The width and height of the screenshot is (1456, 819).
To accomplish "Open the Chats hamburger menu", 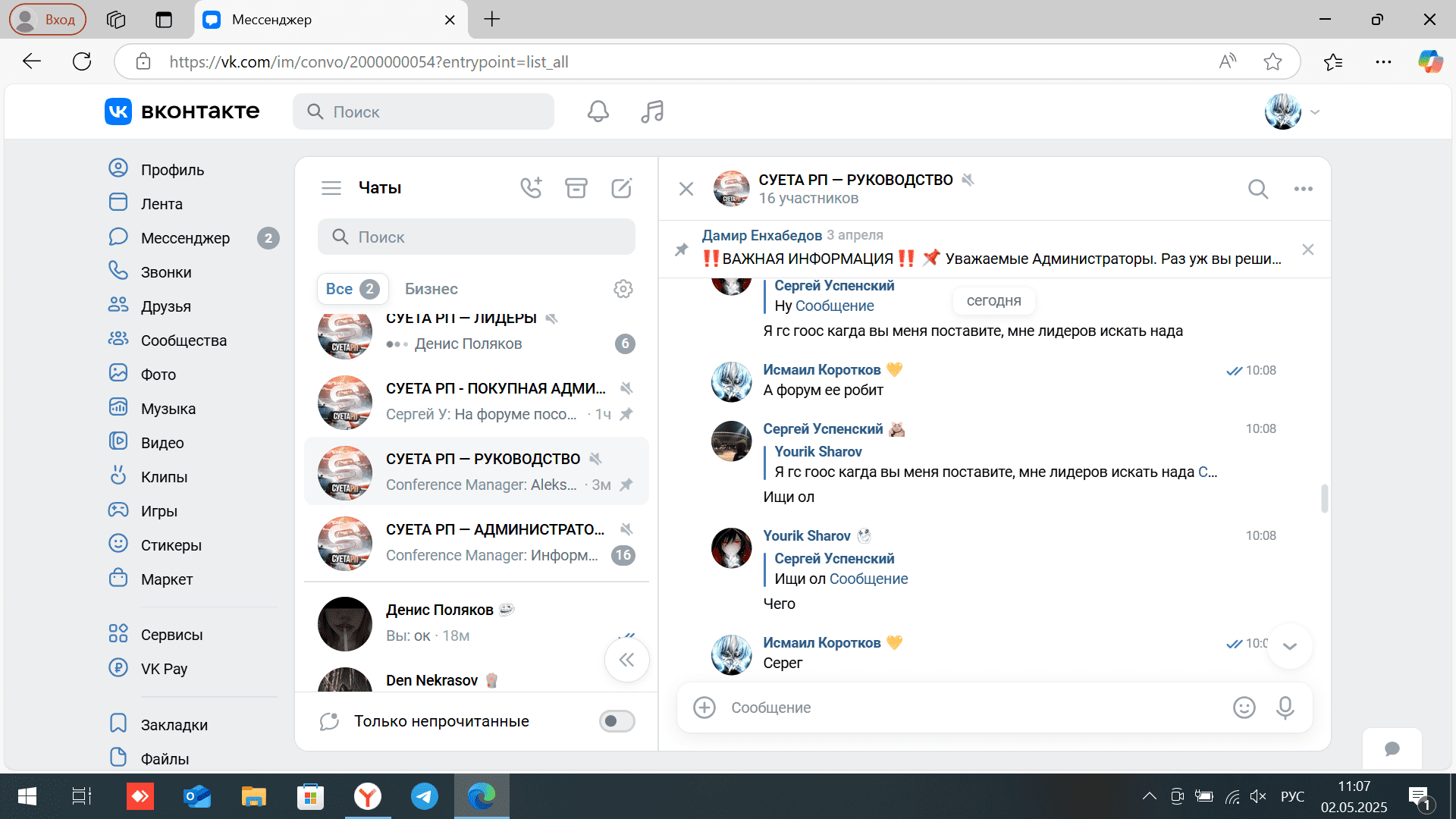I will pyautogui.click(x=331, y=188).
